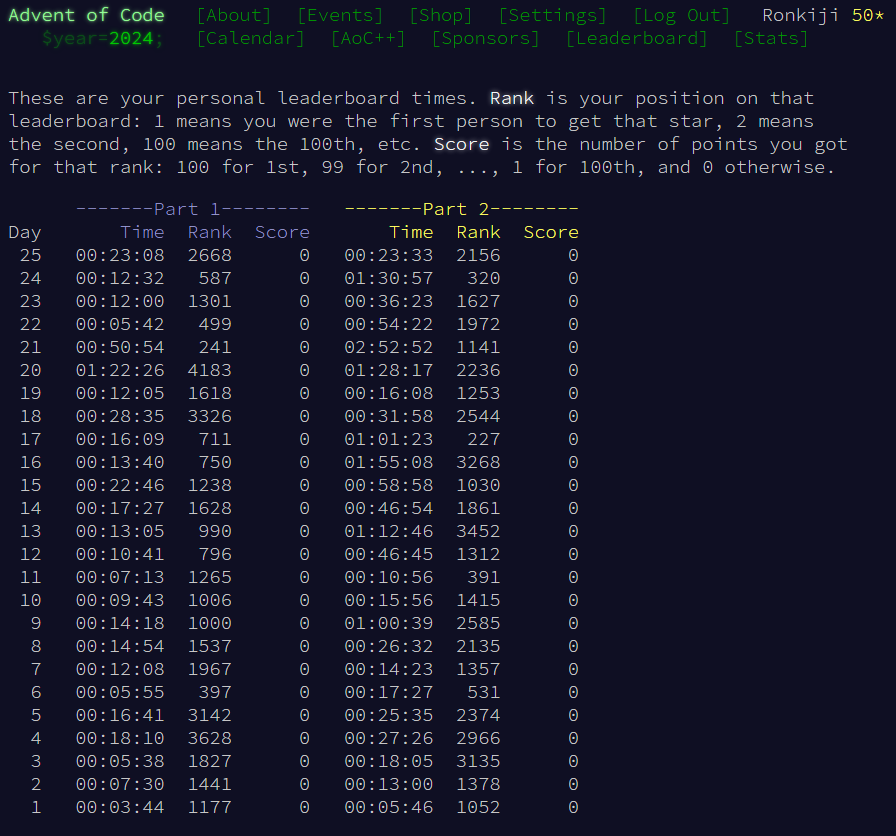
Task: Click Day 6 in the leaderboard table
Action: [36, 692]
